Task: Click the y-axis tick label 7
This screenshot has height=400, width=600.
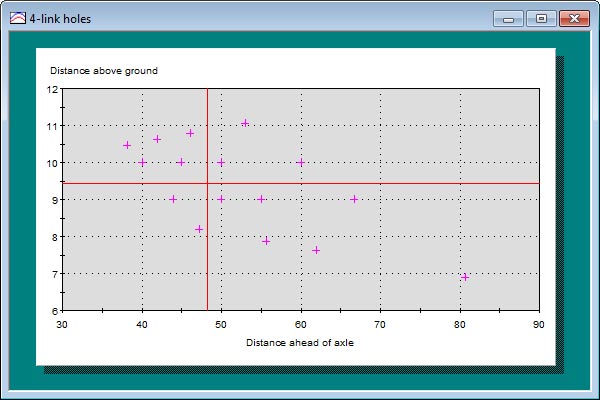Action: [x=55, y=275]
